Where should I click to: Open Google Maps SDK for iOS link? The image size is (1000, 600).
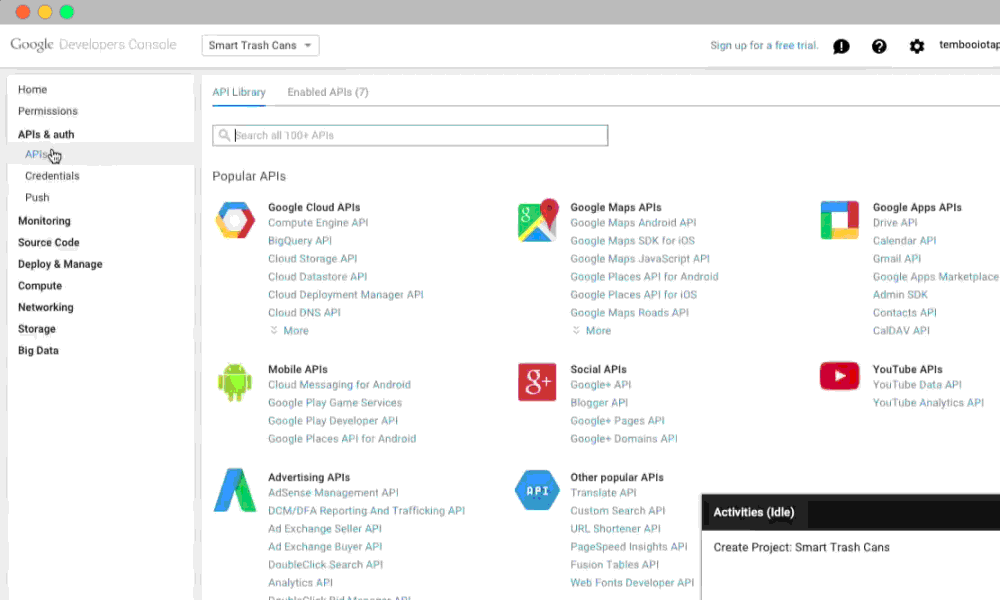coord(633,241)
